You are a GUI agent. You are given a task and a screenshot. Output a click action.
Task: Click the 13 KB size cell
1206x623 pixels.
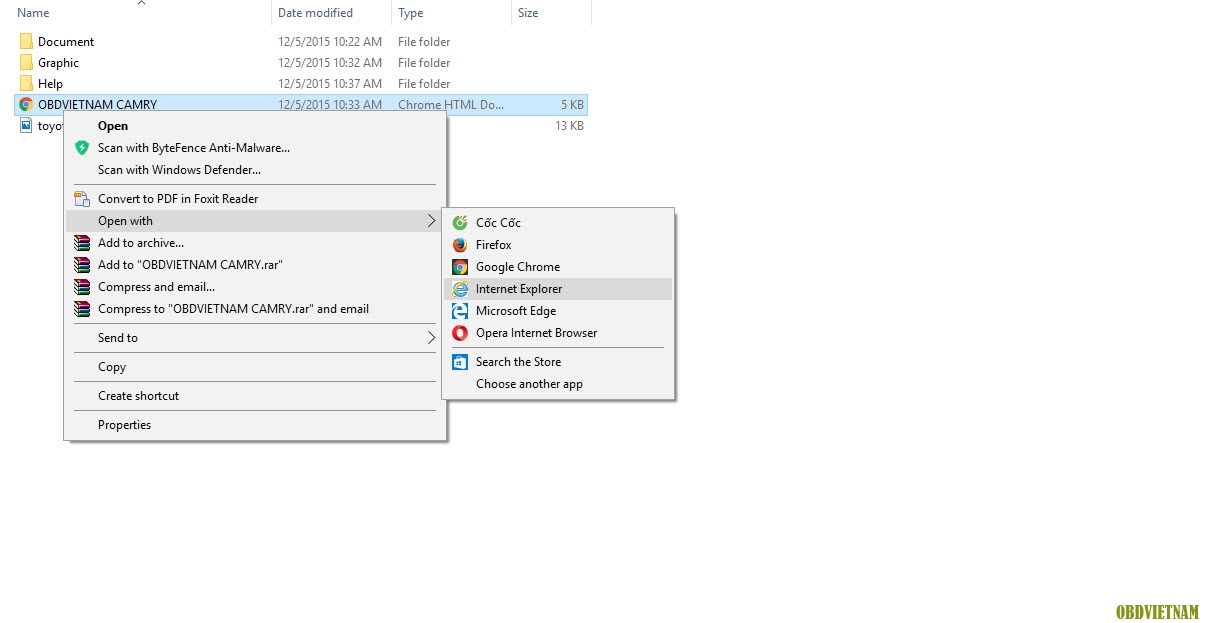[569, 125]
